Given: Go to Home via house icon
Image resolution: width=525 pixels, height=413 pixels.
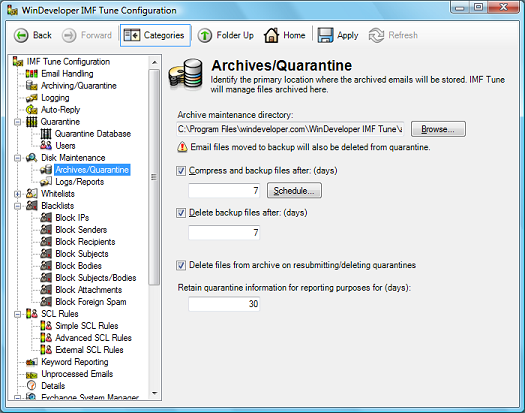Looking at the screenshot, I should pos(271,35).
